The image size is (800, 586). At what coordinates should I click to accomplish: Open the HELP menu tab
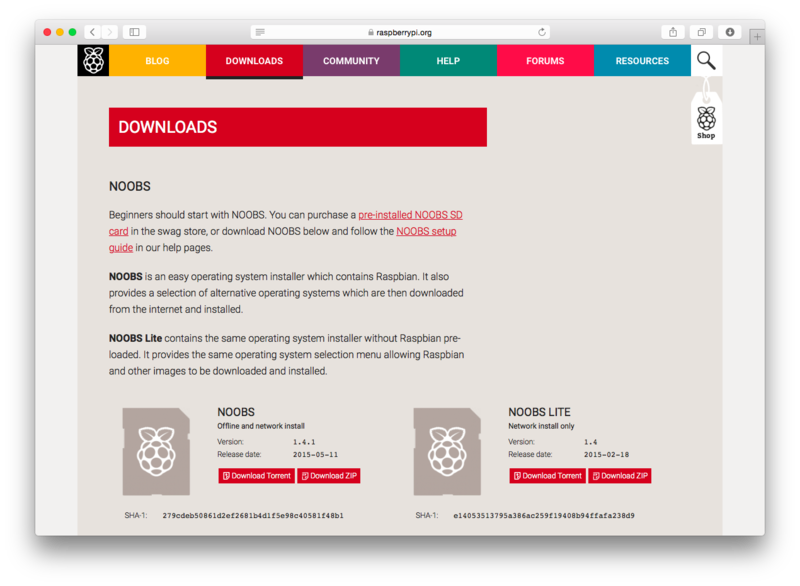coord(448,61)
